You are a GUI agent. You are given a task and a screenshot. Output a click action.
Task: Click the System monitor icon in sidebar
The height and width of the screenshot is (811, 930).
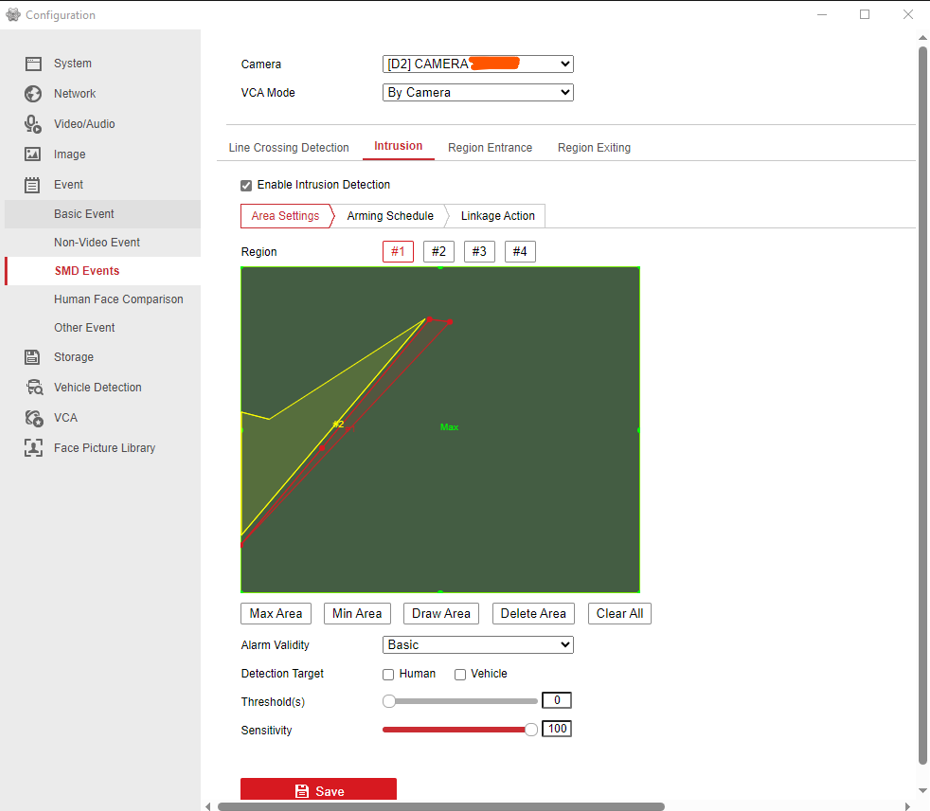(x=33, y=64)
